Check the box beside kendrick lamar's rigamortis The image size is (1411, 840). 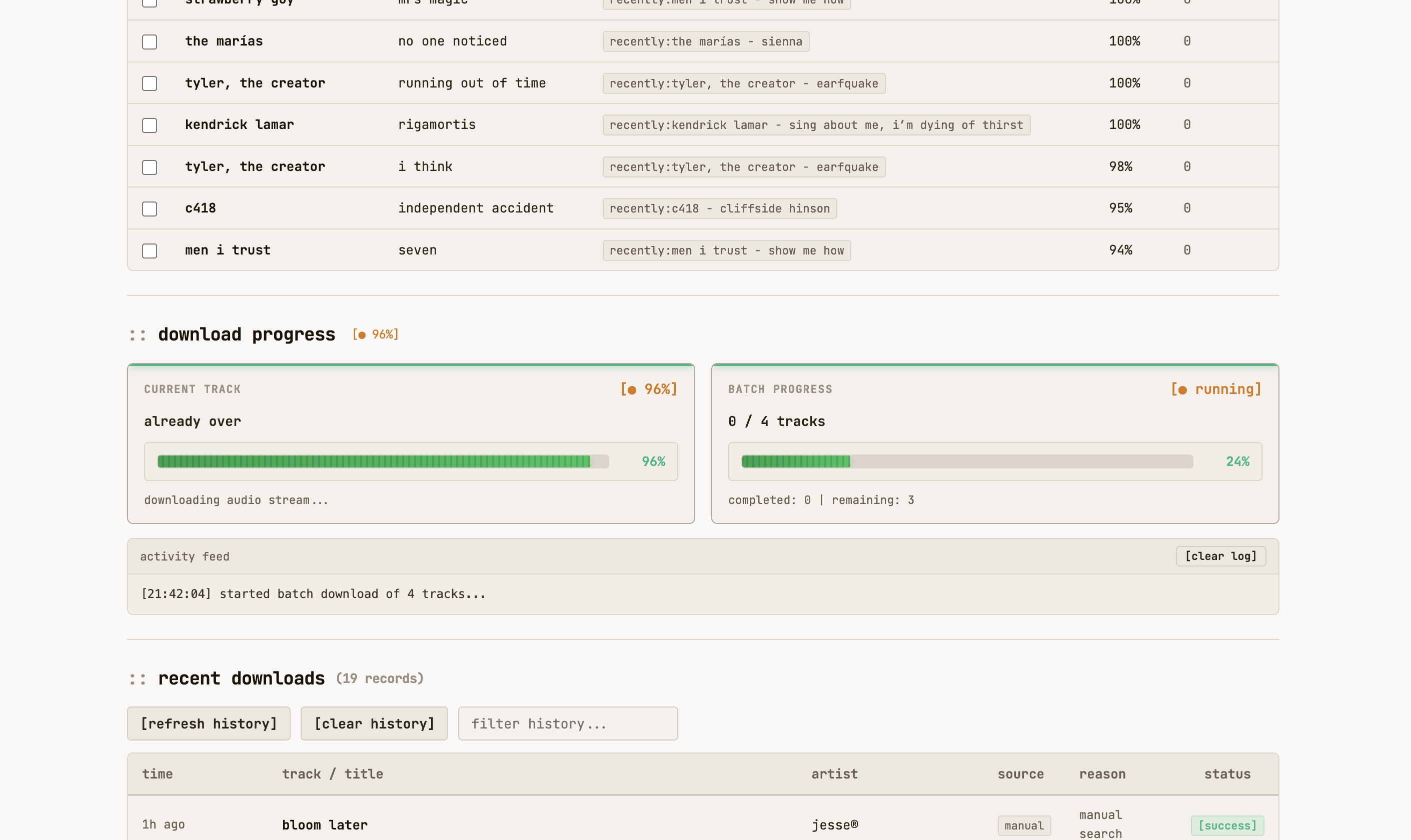coord(150,125)
